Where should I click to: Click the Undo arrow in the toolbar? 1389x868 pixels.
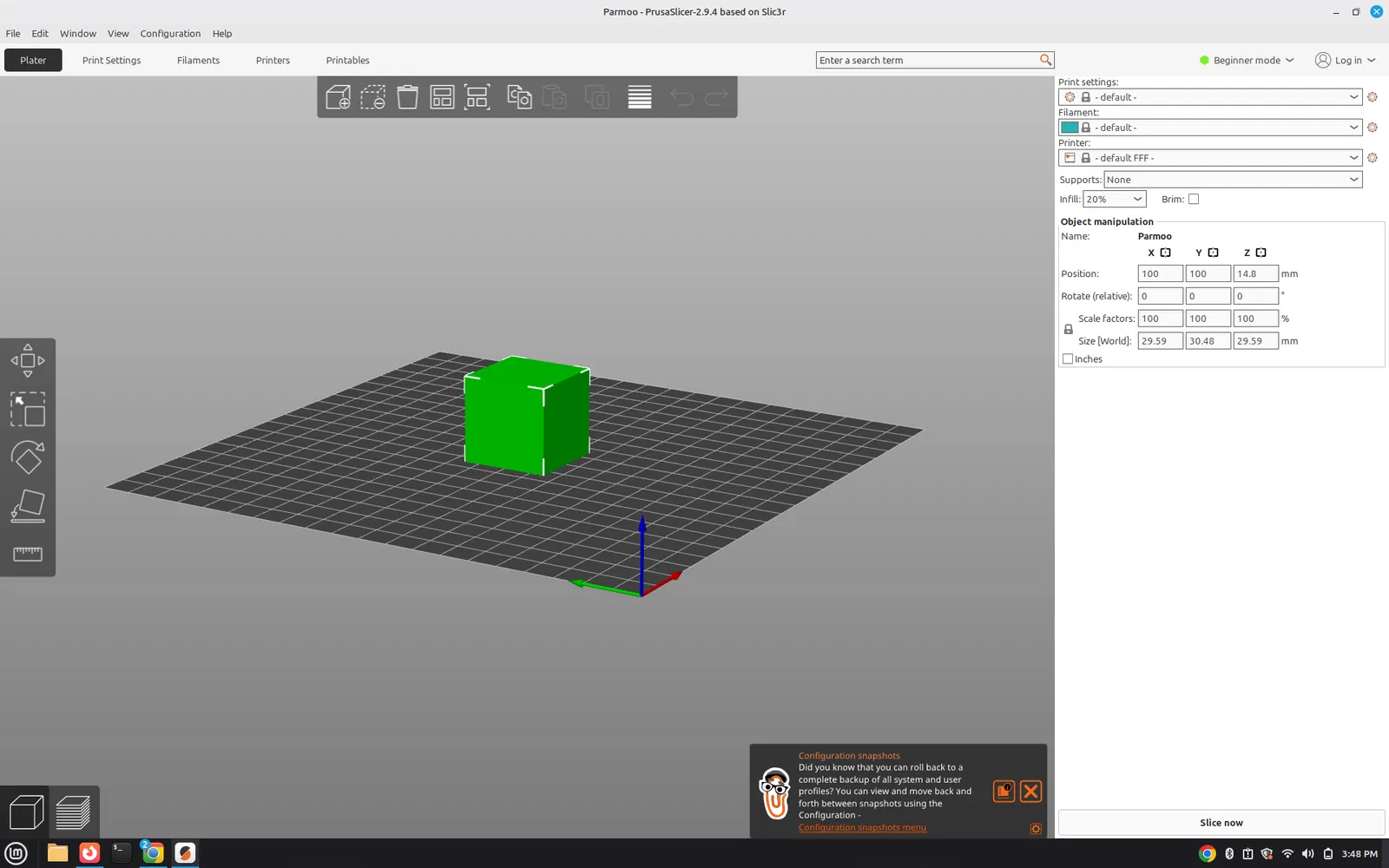pos(681,96)
